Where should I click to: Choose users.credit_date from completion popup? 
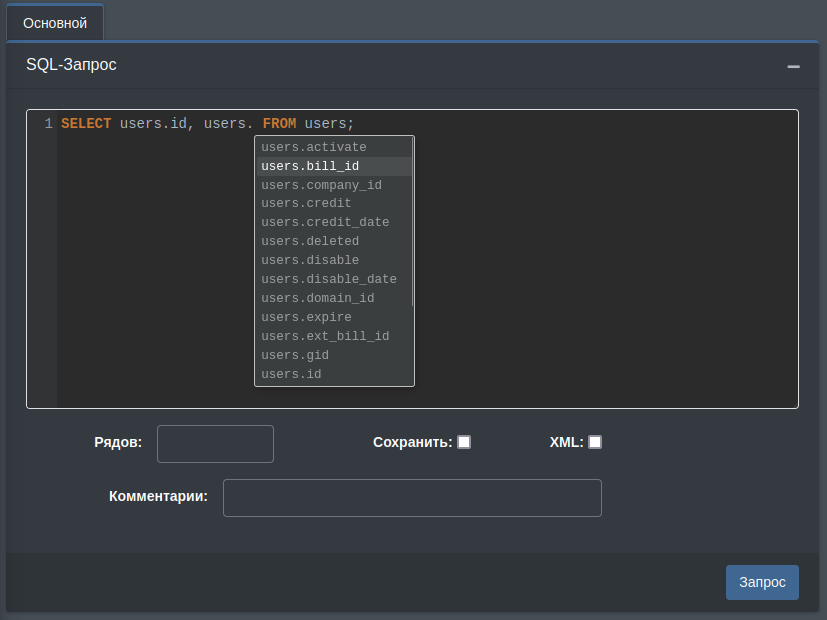tap(325, 222)
